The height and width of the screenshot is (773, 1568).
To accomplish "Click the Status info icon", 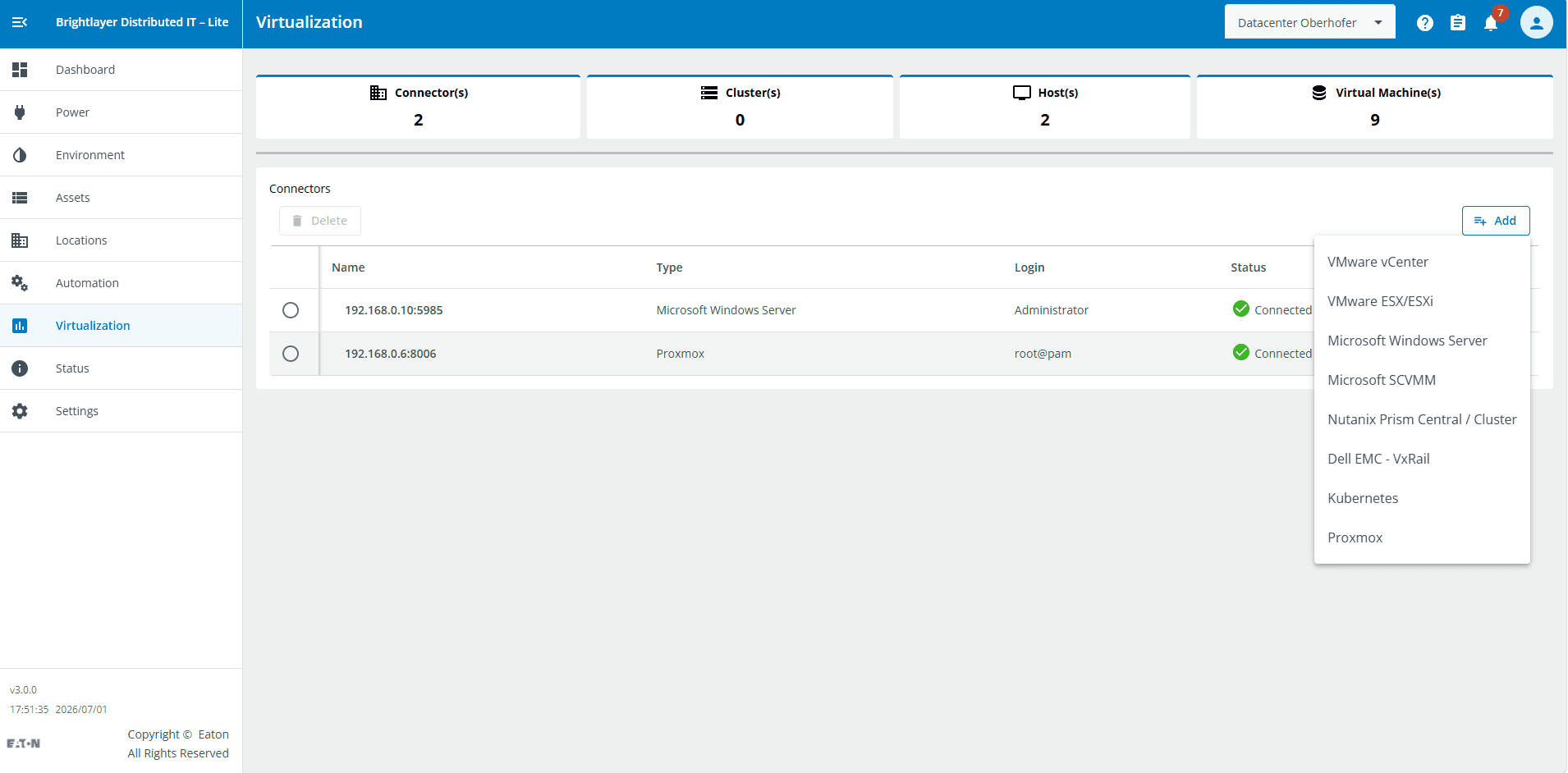I will (20, 368).
